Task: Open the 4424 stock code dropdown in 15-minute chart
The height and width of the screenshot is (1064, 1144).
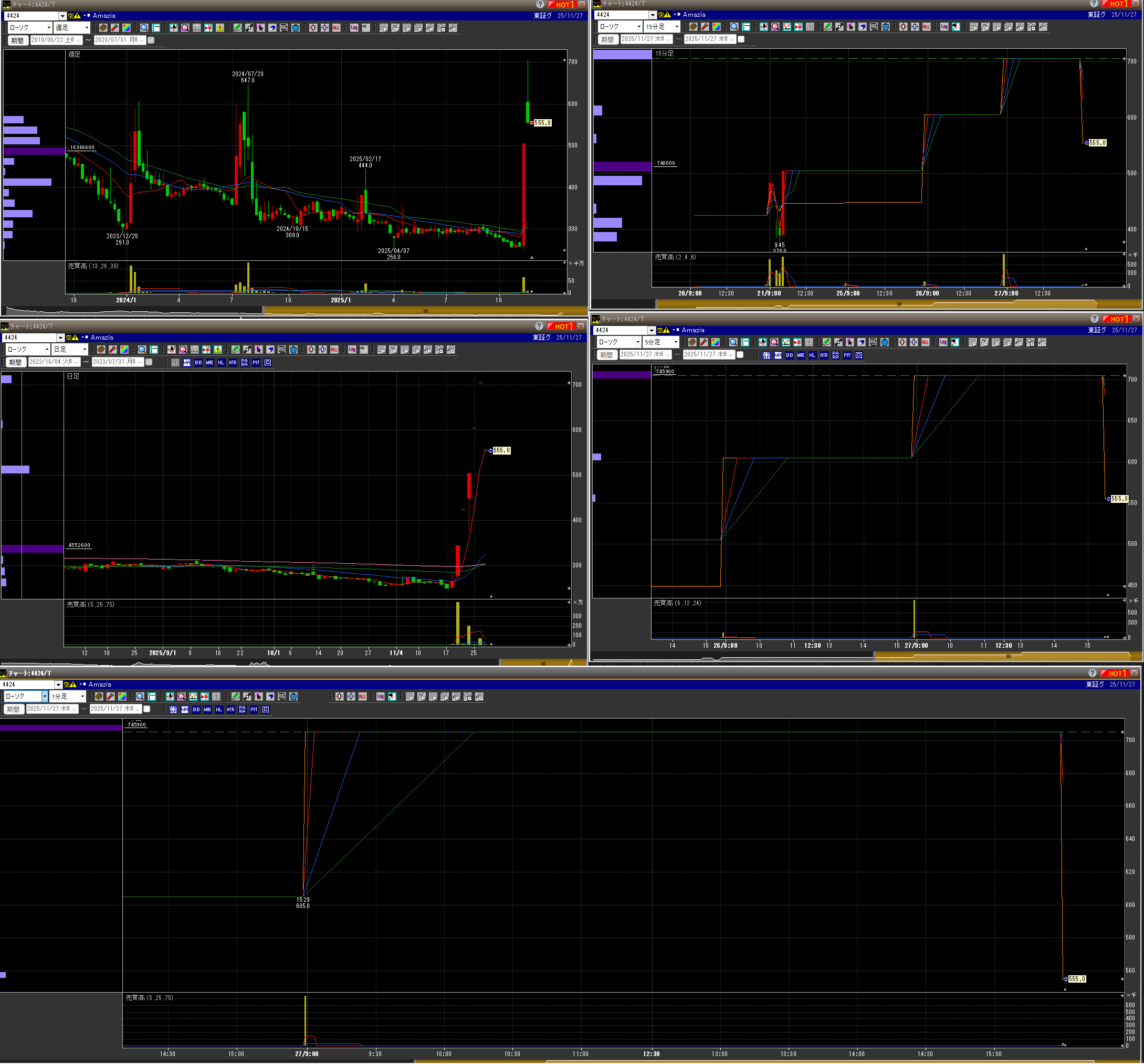Action: click(x=652, y=15)
